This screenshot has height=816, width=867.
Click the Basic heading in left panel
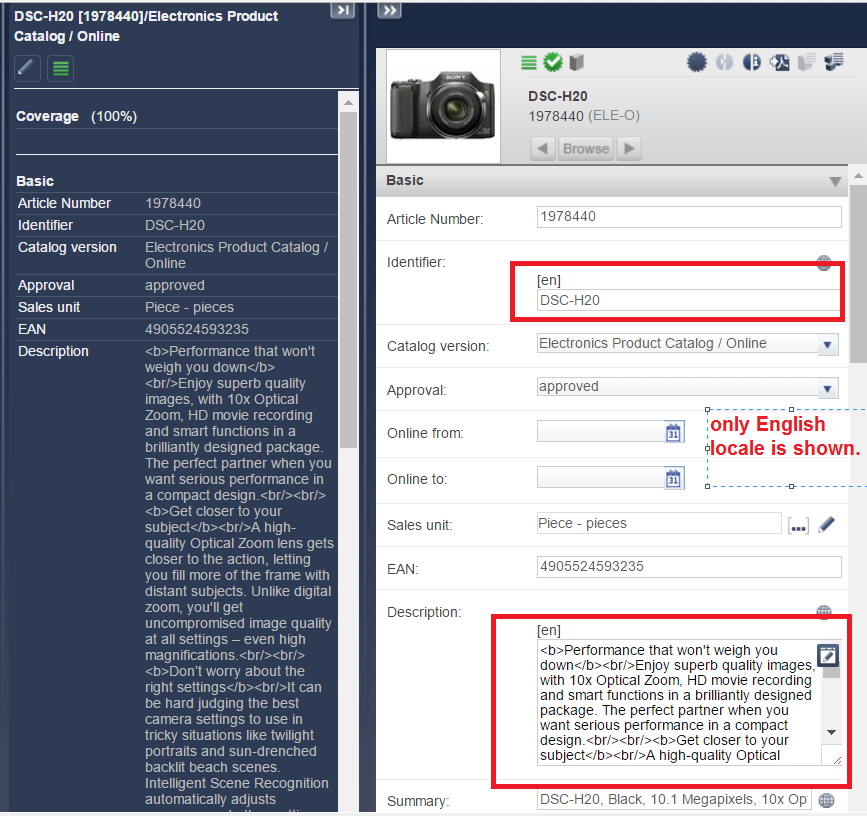35,181
